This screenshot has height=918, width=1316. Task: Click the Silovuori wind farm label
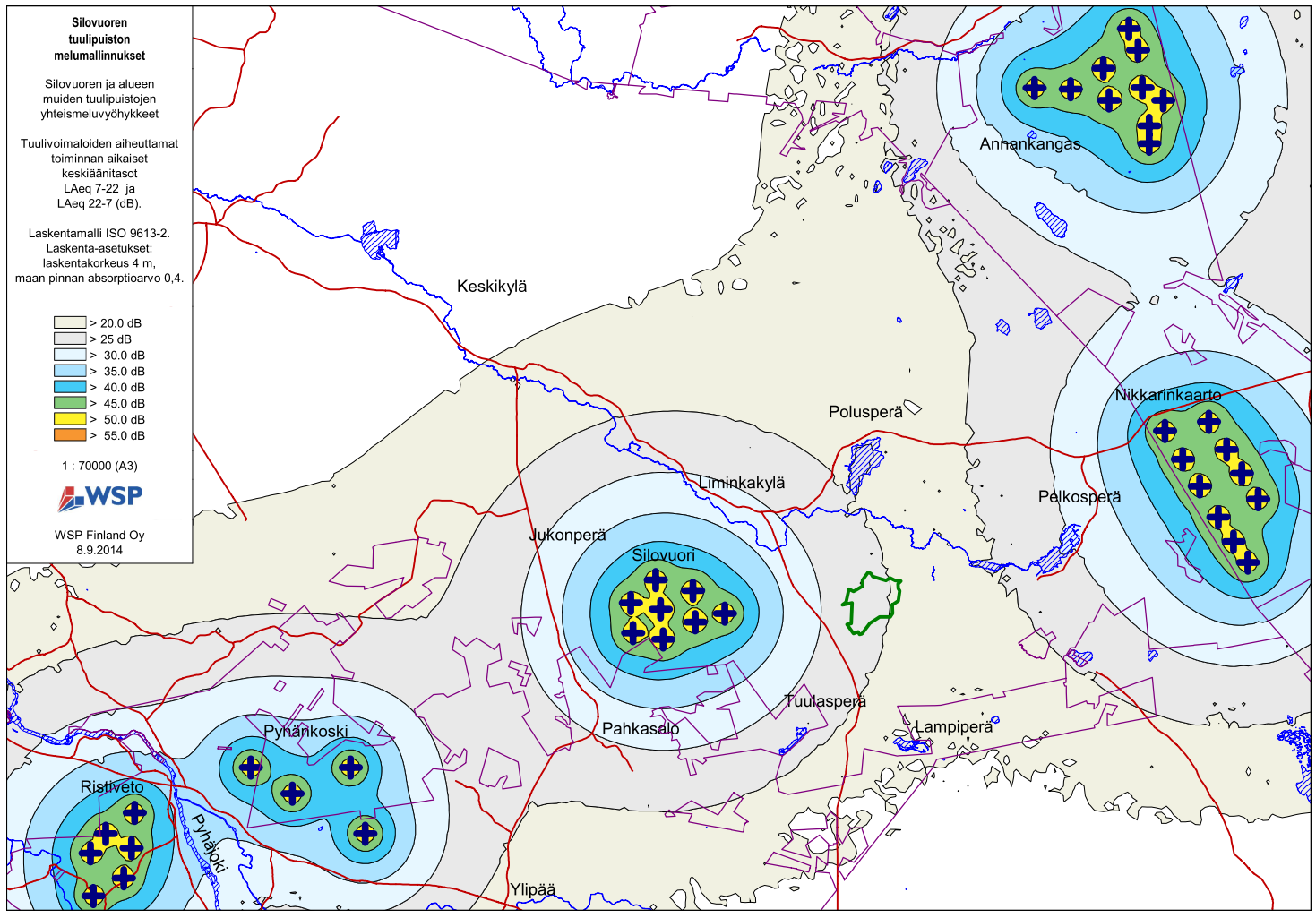tap(664, 555)
